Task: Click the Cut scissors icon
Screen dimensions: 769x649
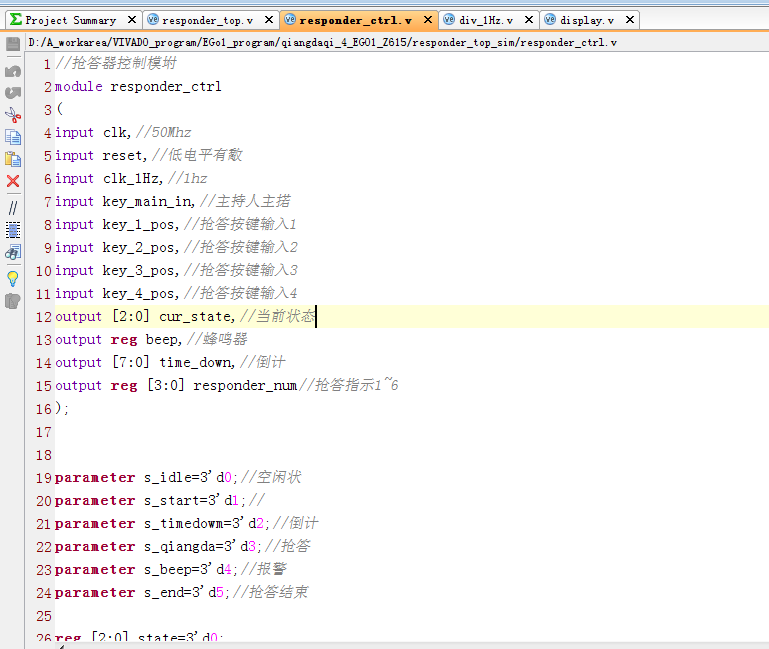Action: click(x=13, y=115)
